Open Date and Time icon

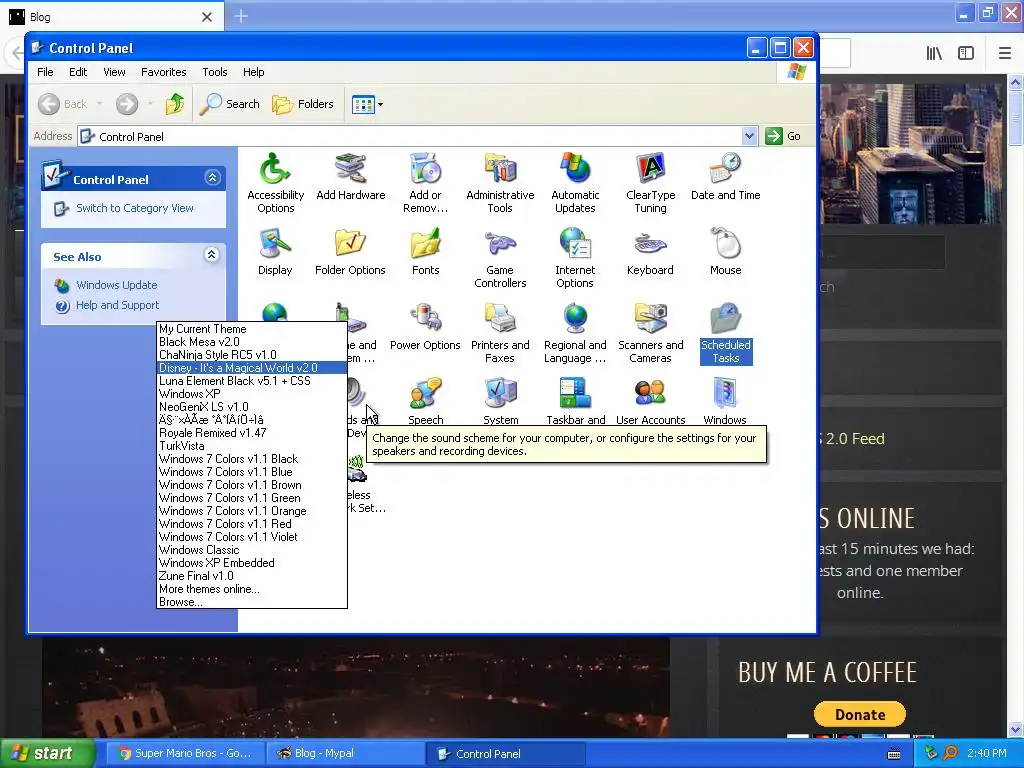click(726, 176)
